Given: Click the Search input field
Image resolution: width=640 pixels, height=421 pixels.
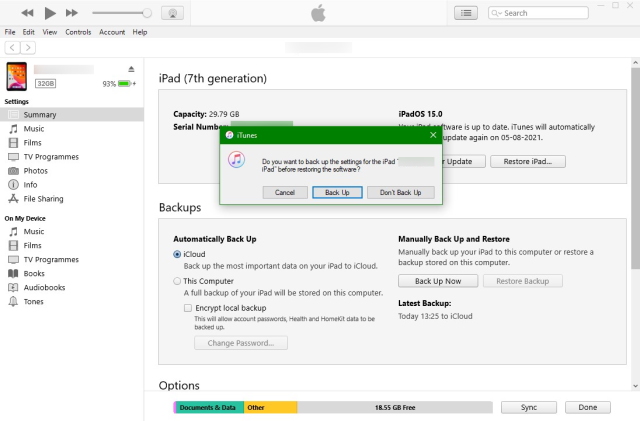Looking at the screenshot, I should coord(538,13).
